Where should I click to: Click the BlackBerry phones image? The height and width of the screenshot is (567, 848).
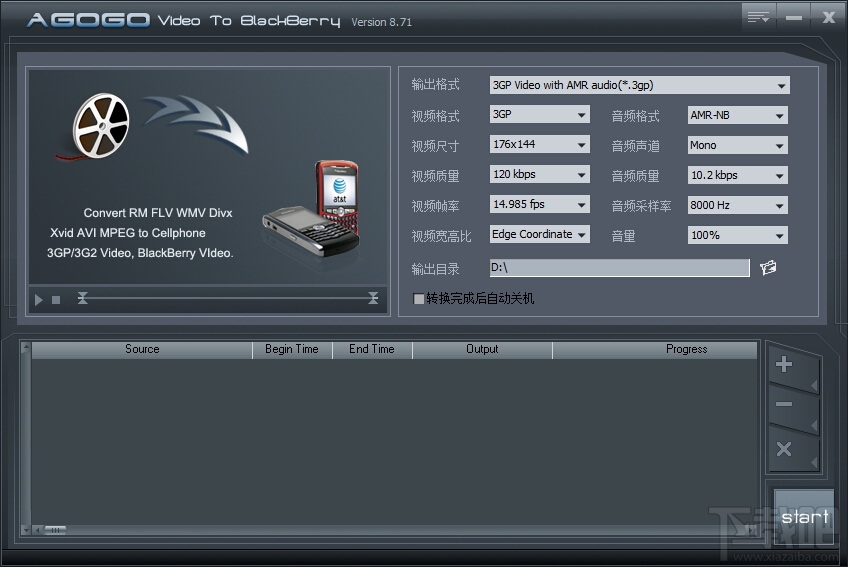(x=312, y=208)
